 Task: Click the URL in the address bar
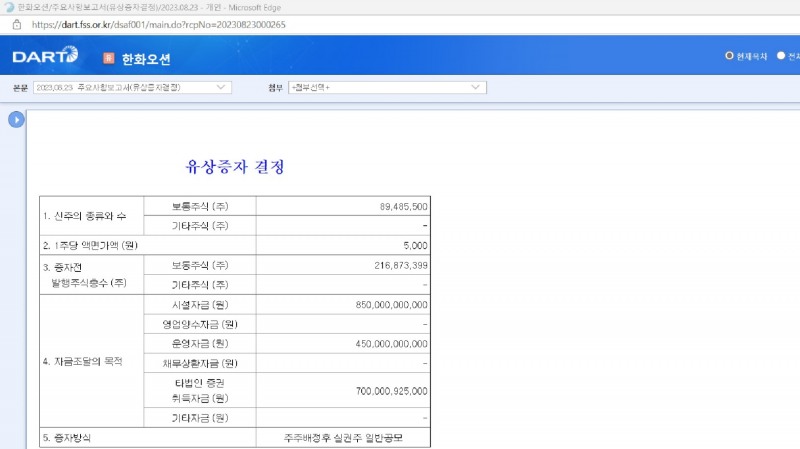(x=159, y=24)
